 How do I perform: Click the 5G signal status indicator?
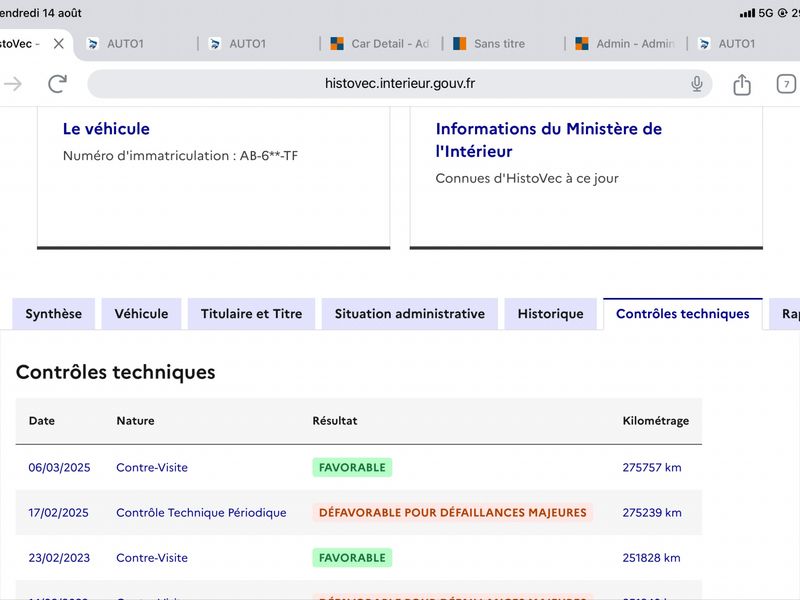pos(757,13)
